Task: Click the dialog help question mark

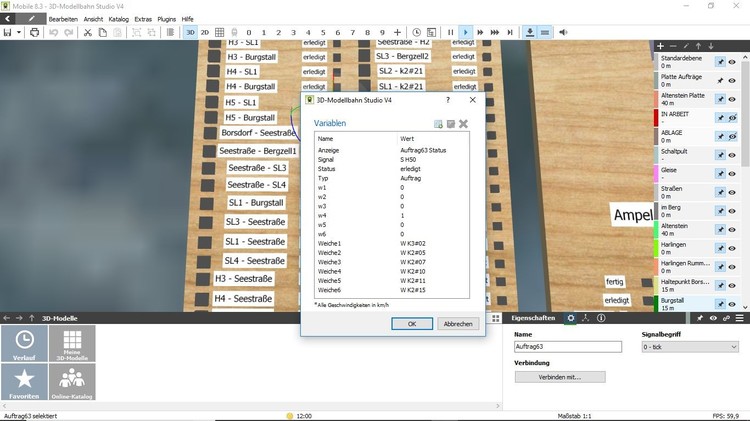Action: (x=448, y=100)
